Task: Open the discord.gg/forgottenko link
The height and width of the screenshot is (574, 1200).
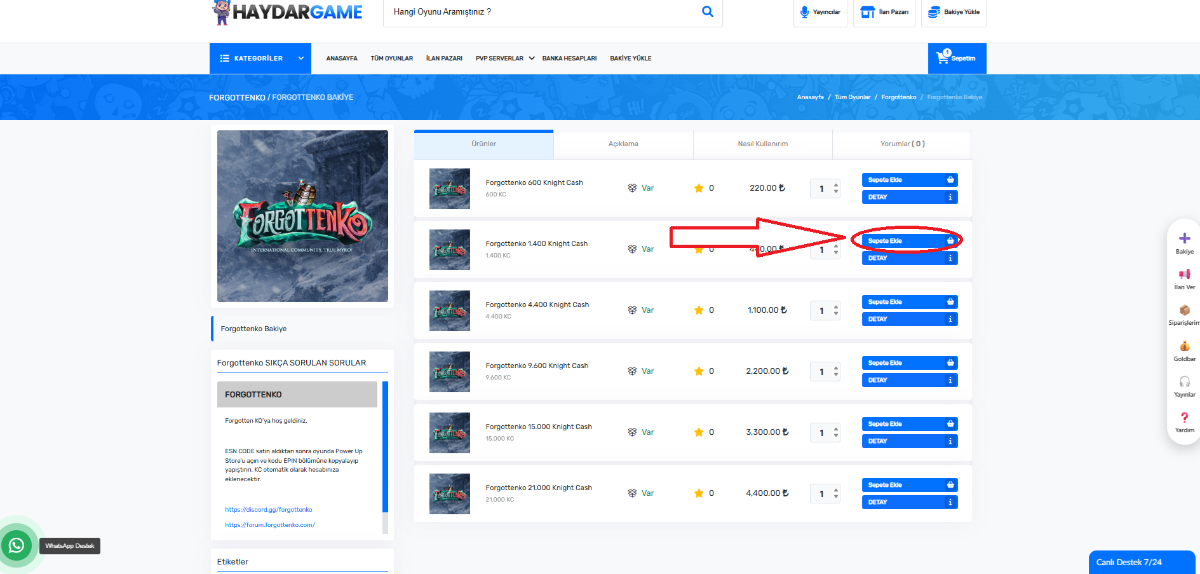Action: click(x=269, y=510)
